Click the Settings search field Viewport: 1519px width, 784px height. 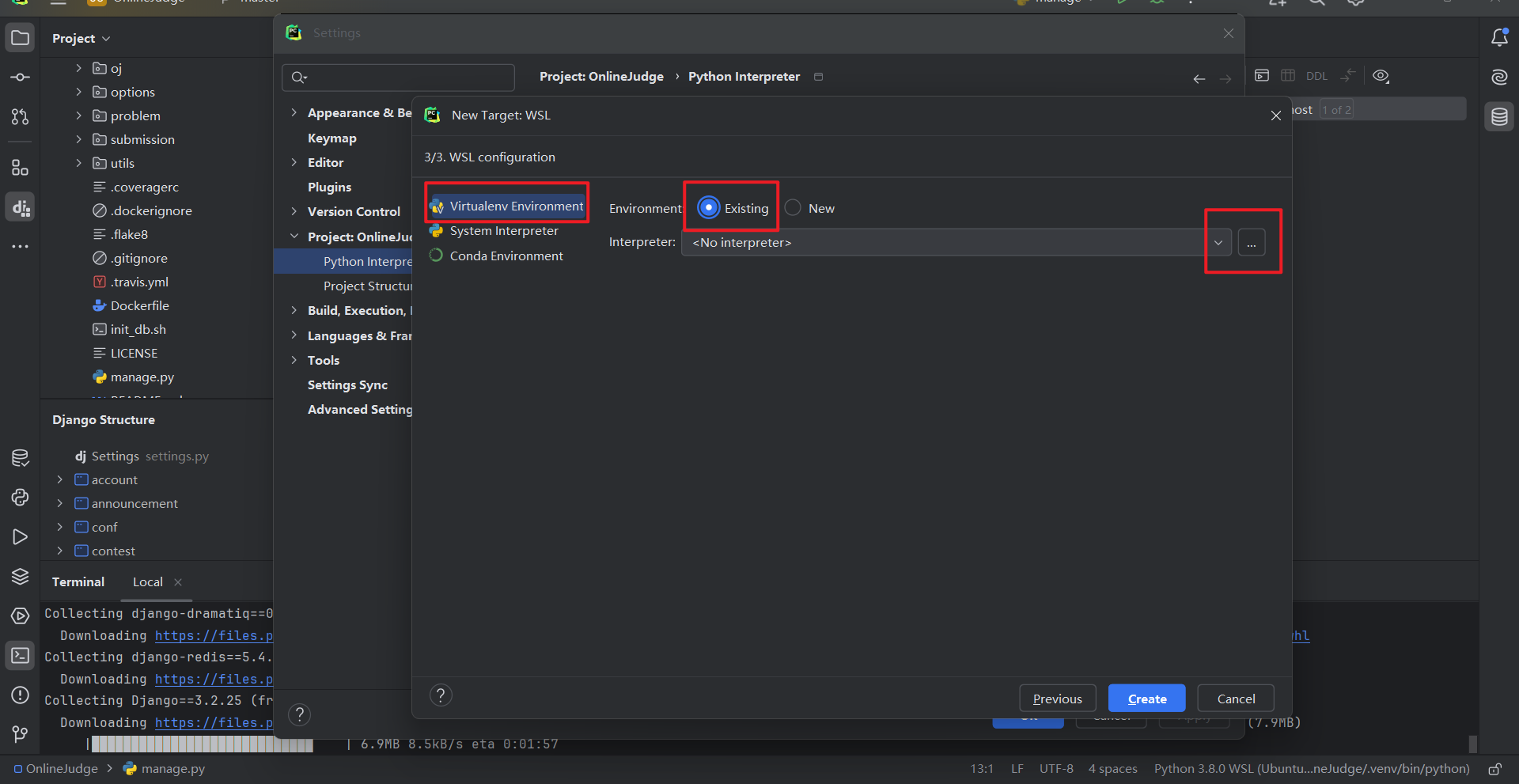[398, 78]
